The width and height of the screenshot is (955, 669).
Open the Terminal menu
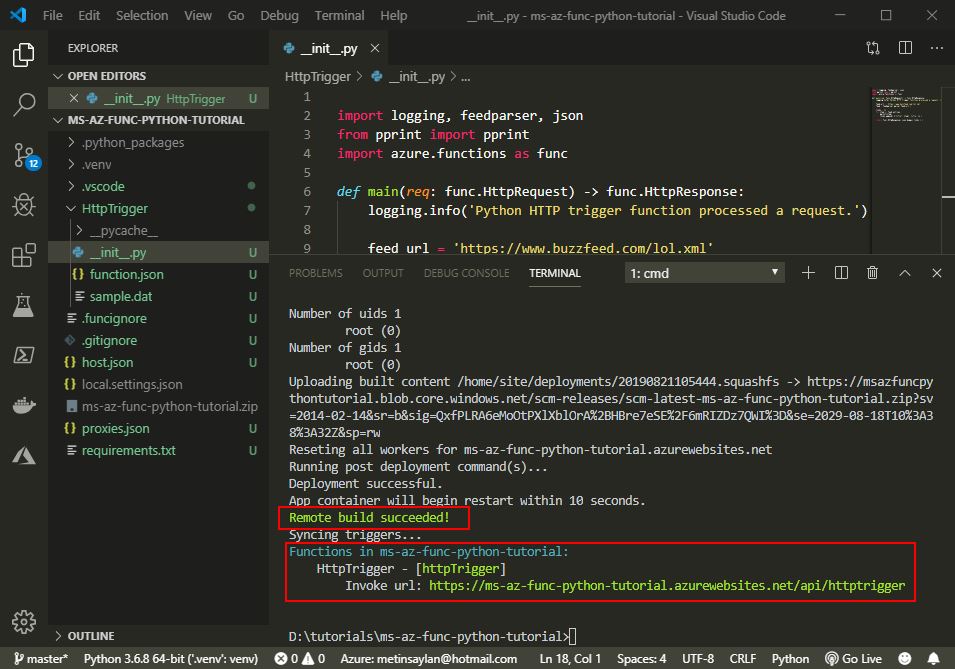point(339,15)
